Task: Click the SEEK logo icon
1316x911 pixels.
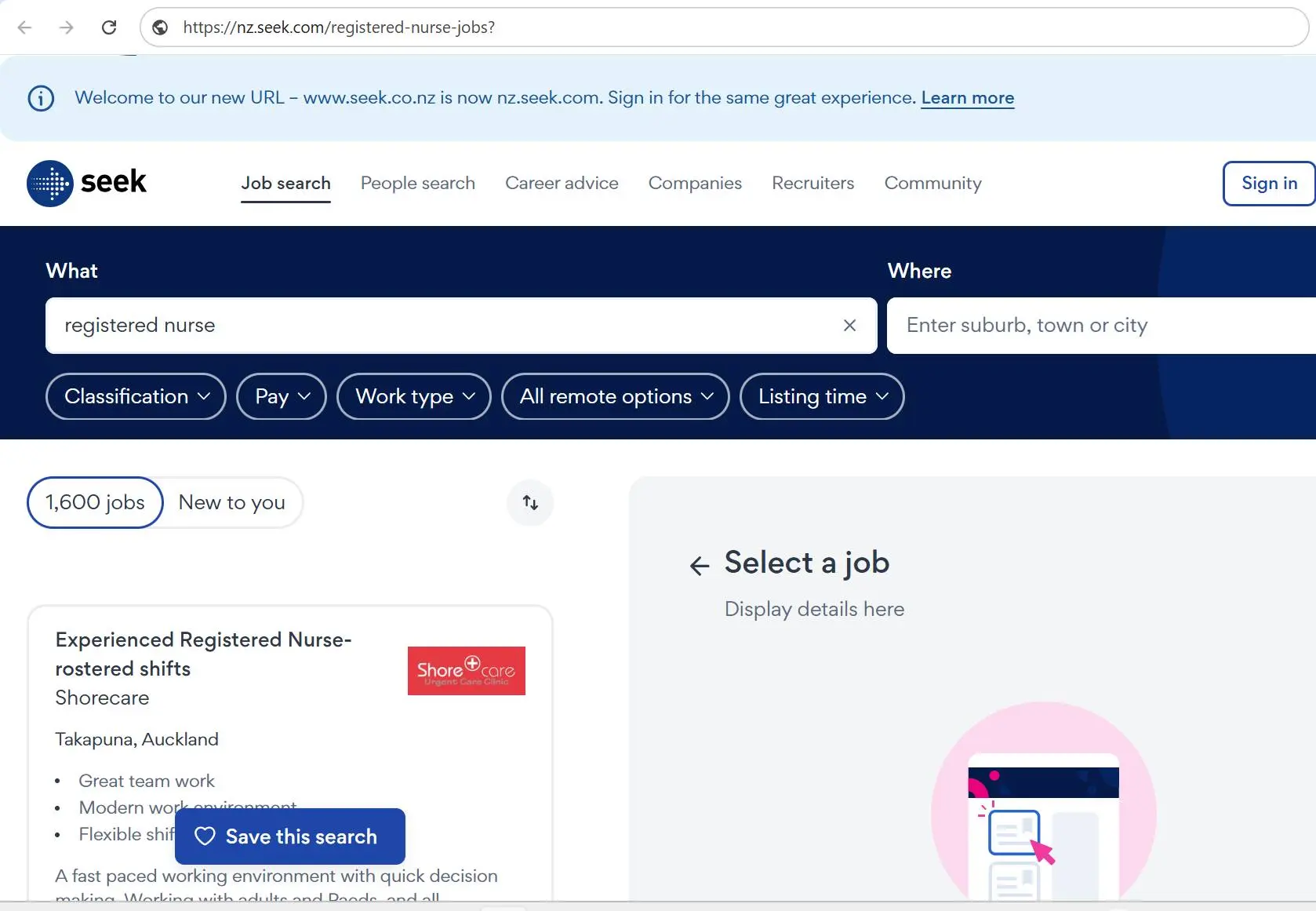Action: 50,184
